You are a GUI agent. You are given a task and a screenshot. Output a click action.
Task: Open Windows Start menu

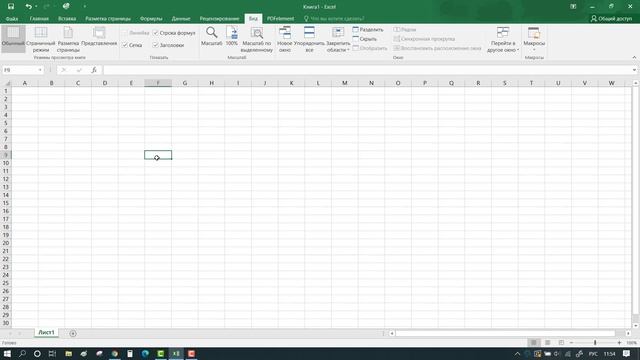[x=7, y=353]
